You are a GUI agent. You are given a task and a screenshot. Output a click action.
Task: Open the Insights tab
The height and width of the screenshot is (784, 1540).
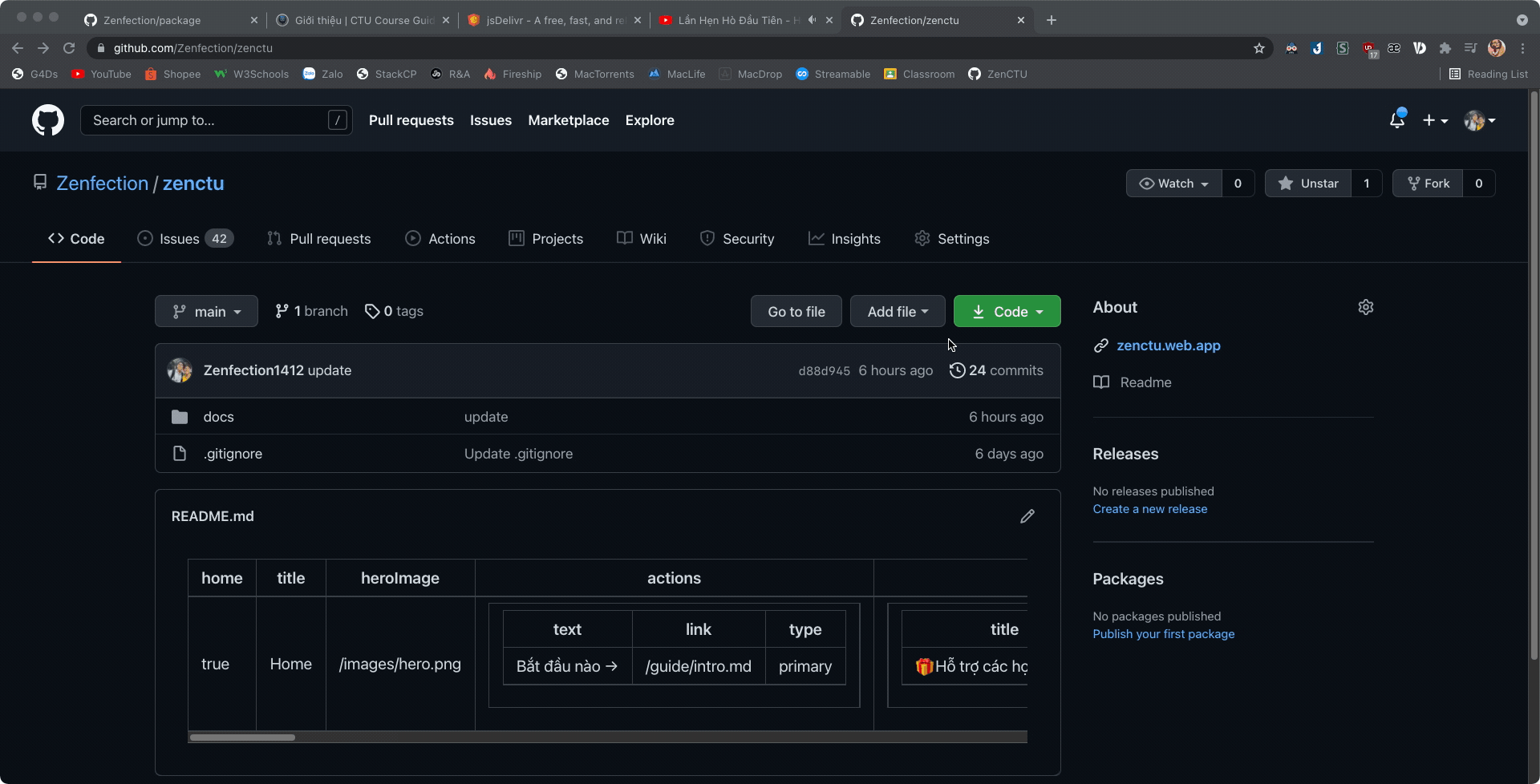pos(845,239)
